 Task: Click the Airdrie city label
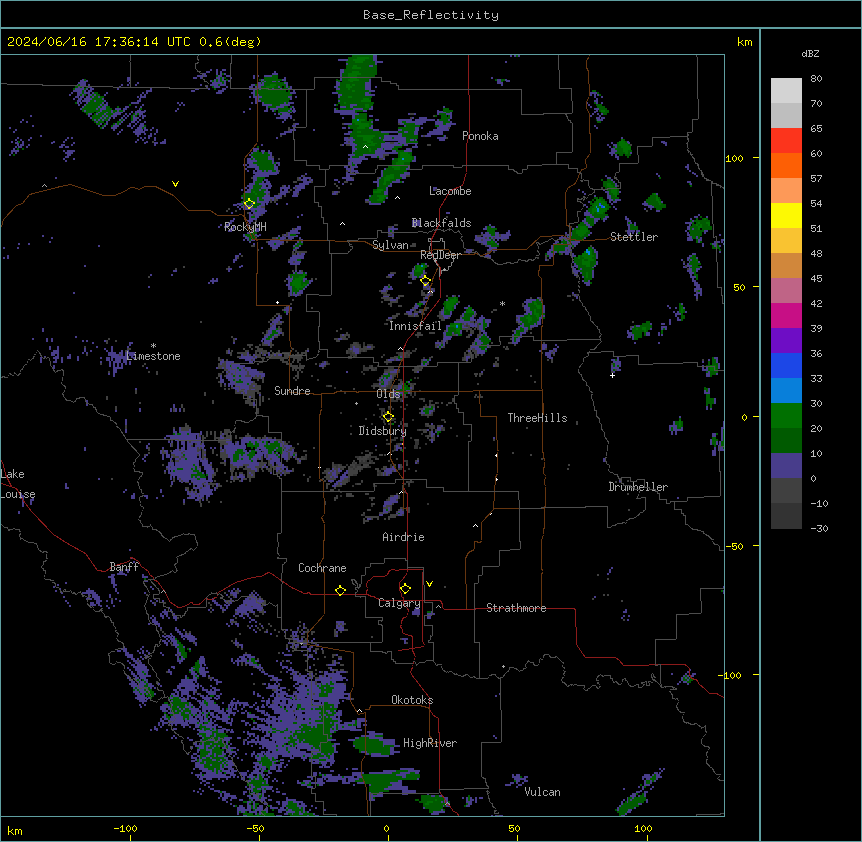(x=403, y=537)
